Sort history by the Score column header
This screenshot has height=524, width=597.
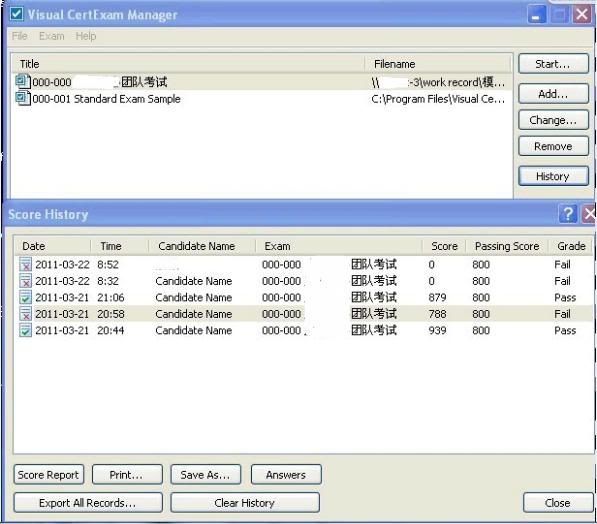point(444,246)
